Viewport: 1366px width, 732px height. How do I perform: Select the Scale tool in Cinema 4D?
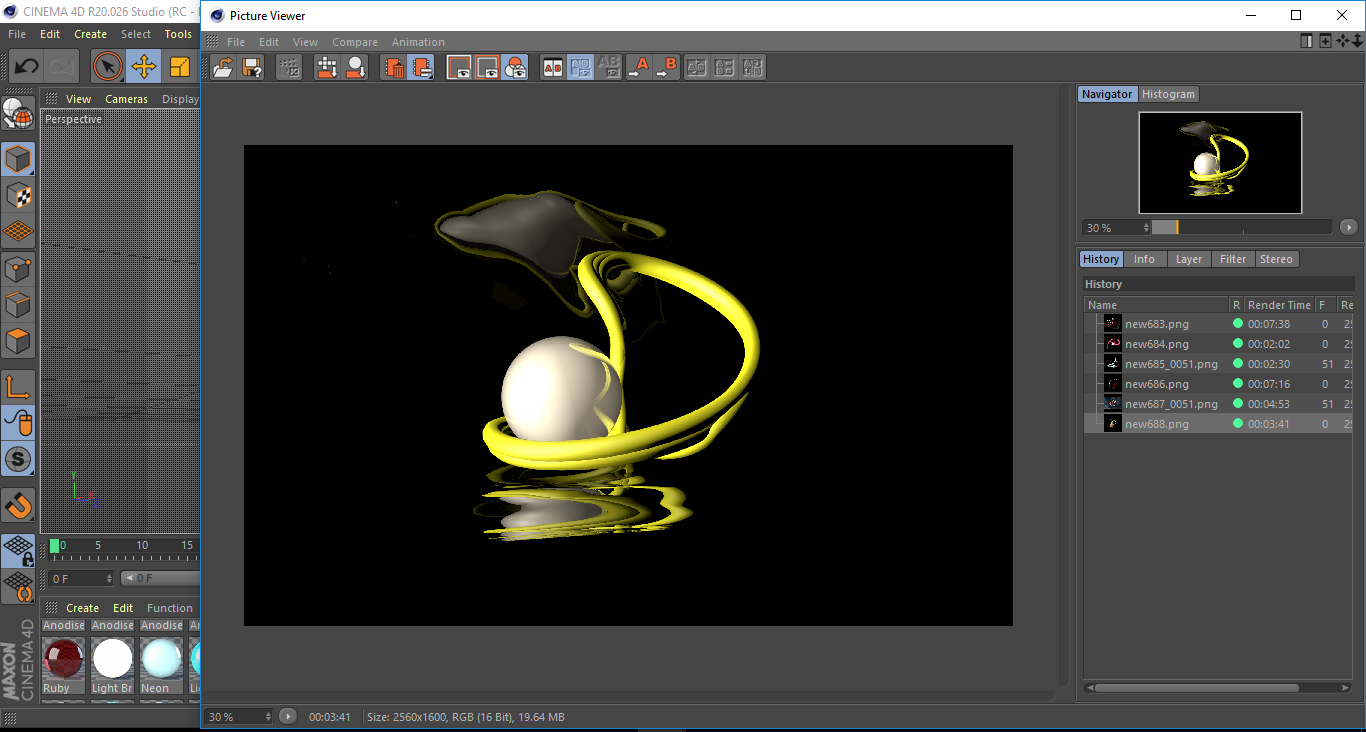pos(180,67)
